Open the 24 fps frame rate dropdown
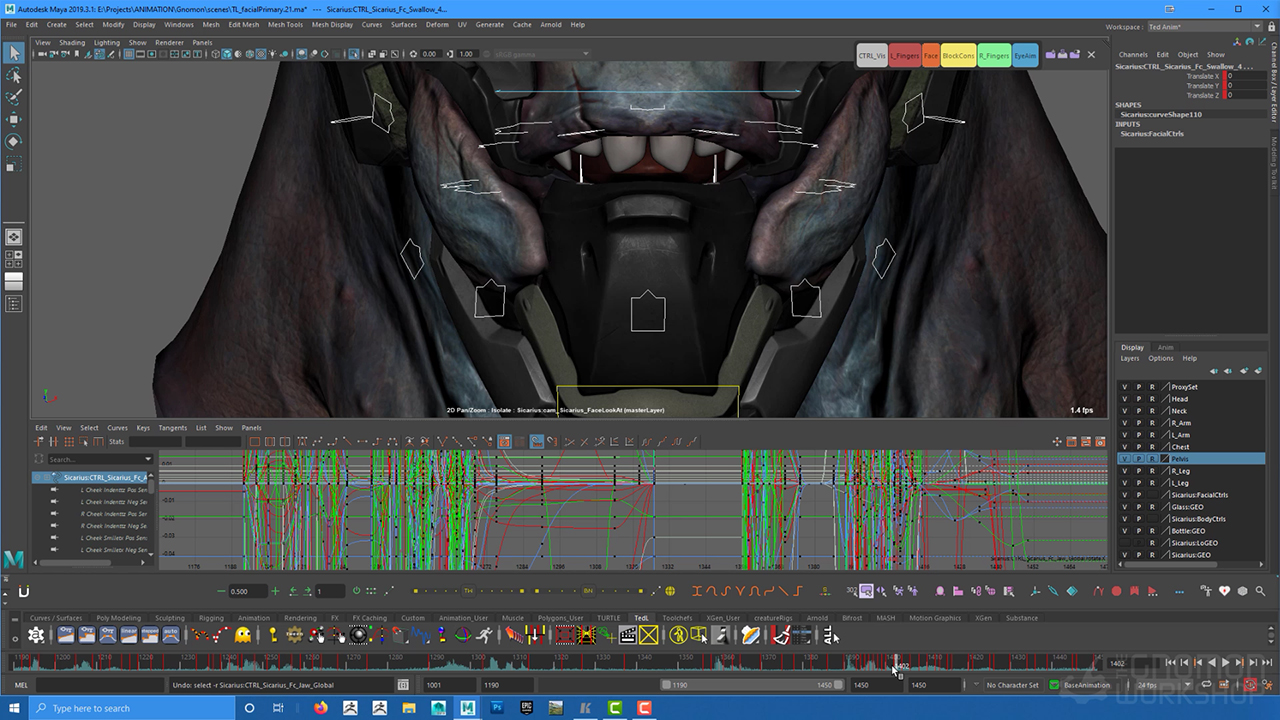 click(x=1158, y=685)
